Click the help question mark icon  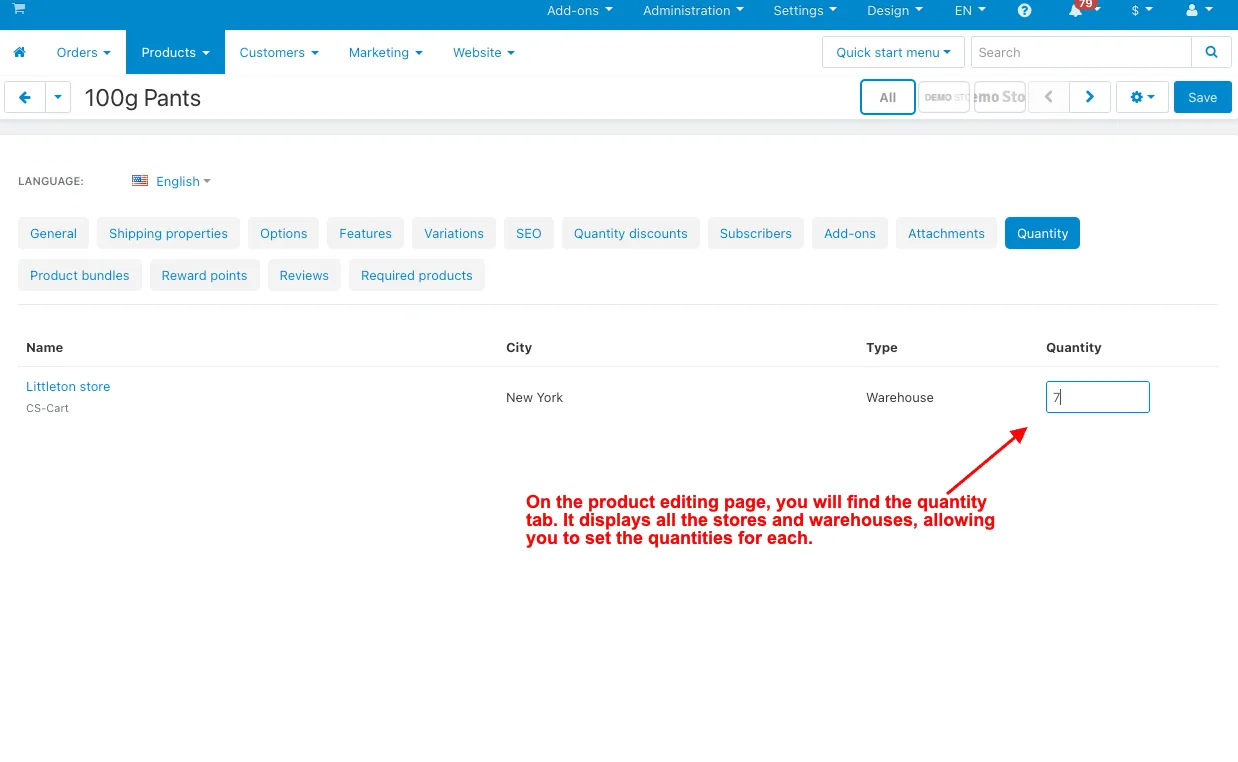pyautogui.click(x=1024, y=11)
